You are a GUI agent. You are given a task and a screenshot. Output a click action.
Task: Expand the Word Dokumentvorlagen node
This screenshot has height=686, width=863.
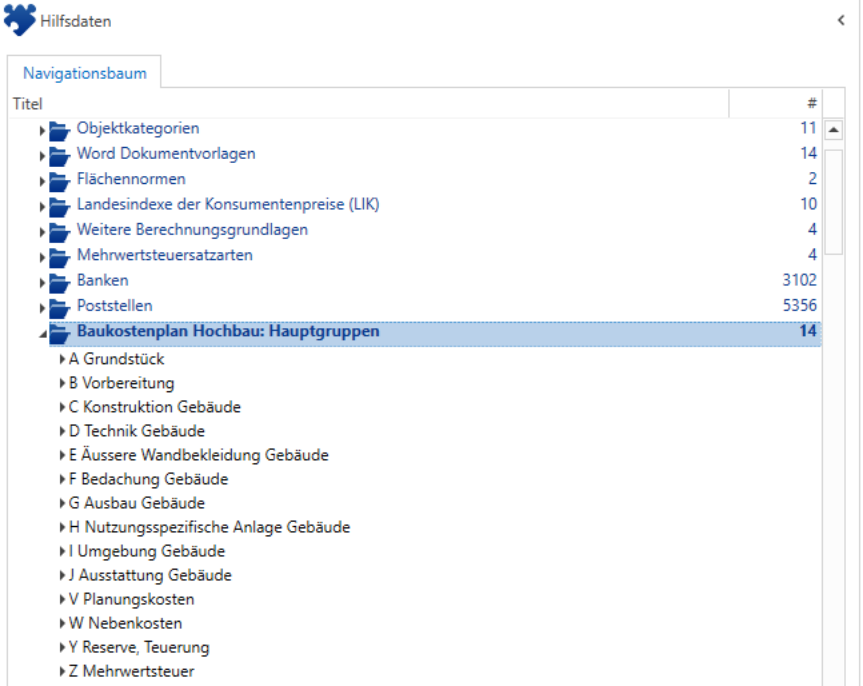[42, 156]
